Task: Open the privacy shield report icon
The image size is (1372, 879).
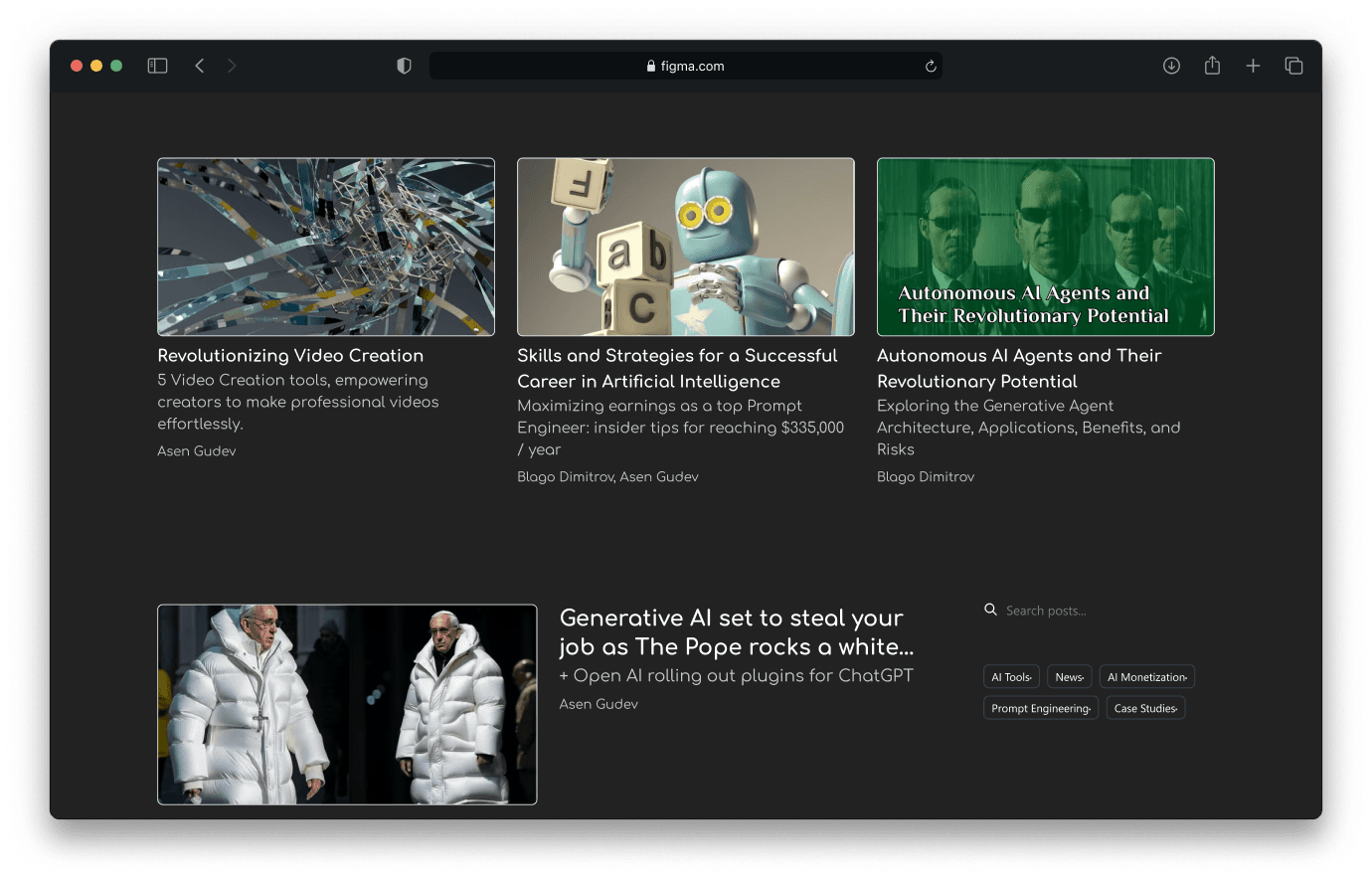Action: coord(404,66)
